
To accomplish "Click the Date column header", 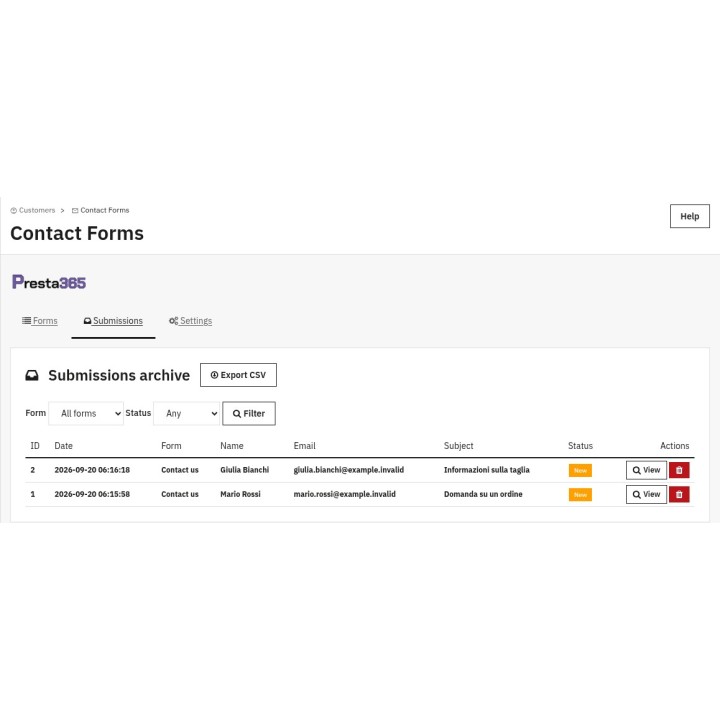I will click(63, 446).
